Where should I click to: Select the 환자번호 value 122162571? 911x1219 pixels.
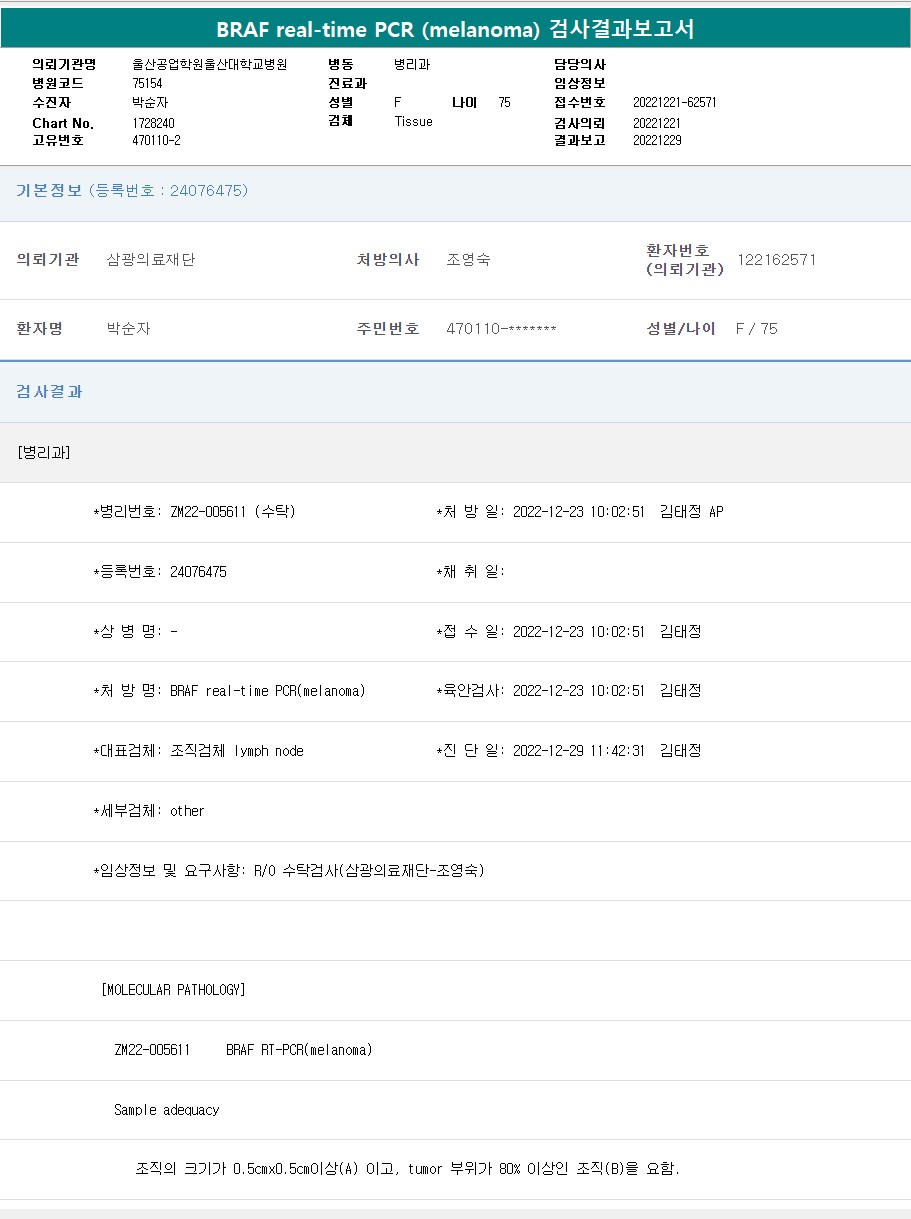tap(776, 260)
